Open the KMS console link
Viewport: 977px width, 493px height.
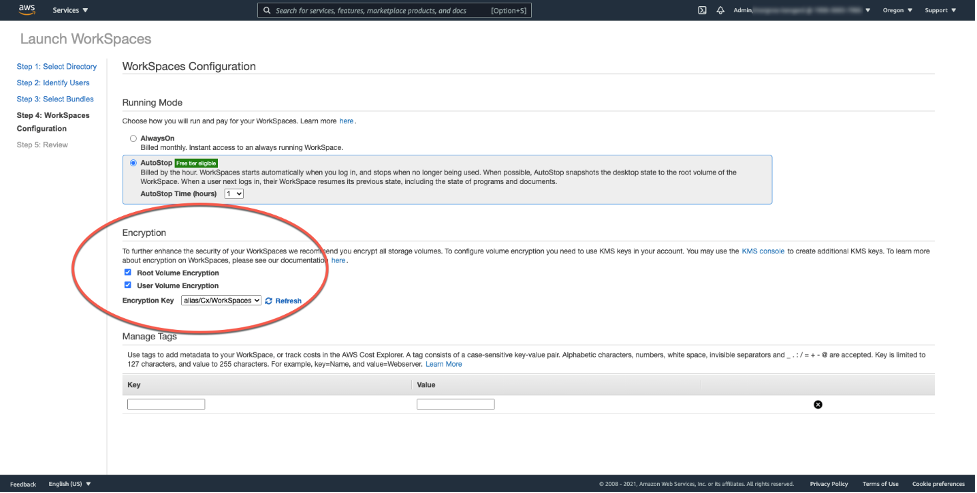[x=763, y=251]
